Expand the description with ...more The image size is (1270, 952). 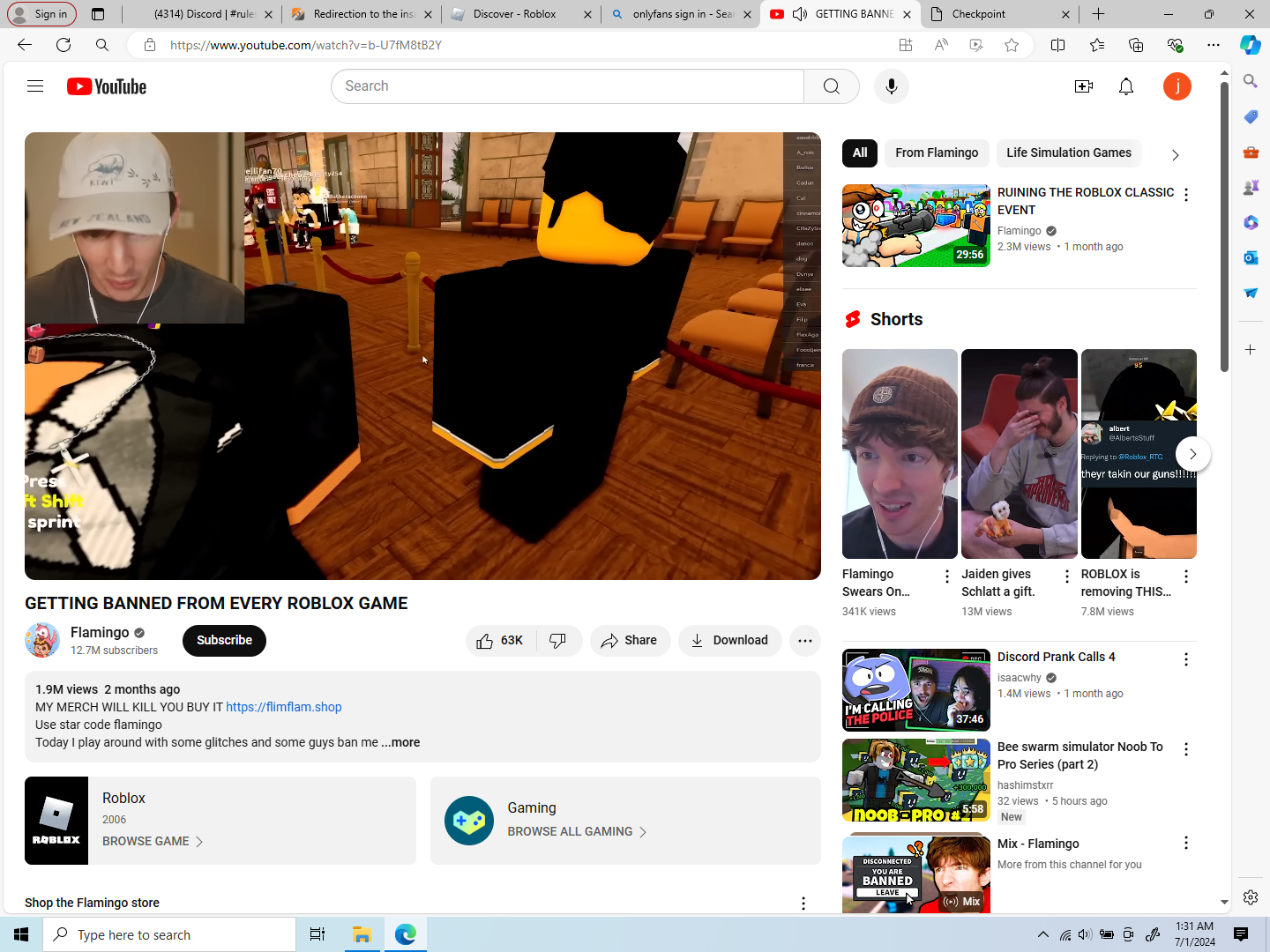point(400,742)
